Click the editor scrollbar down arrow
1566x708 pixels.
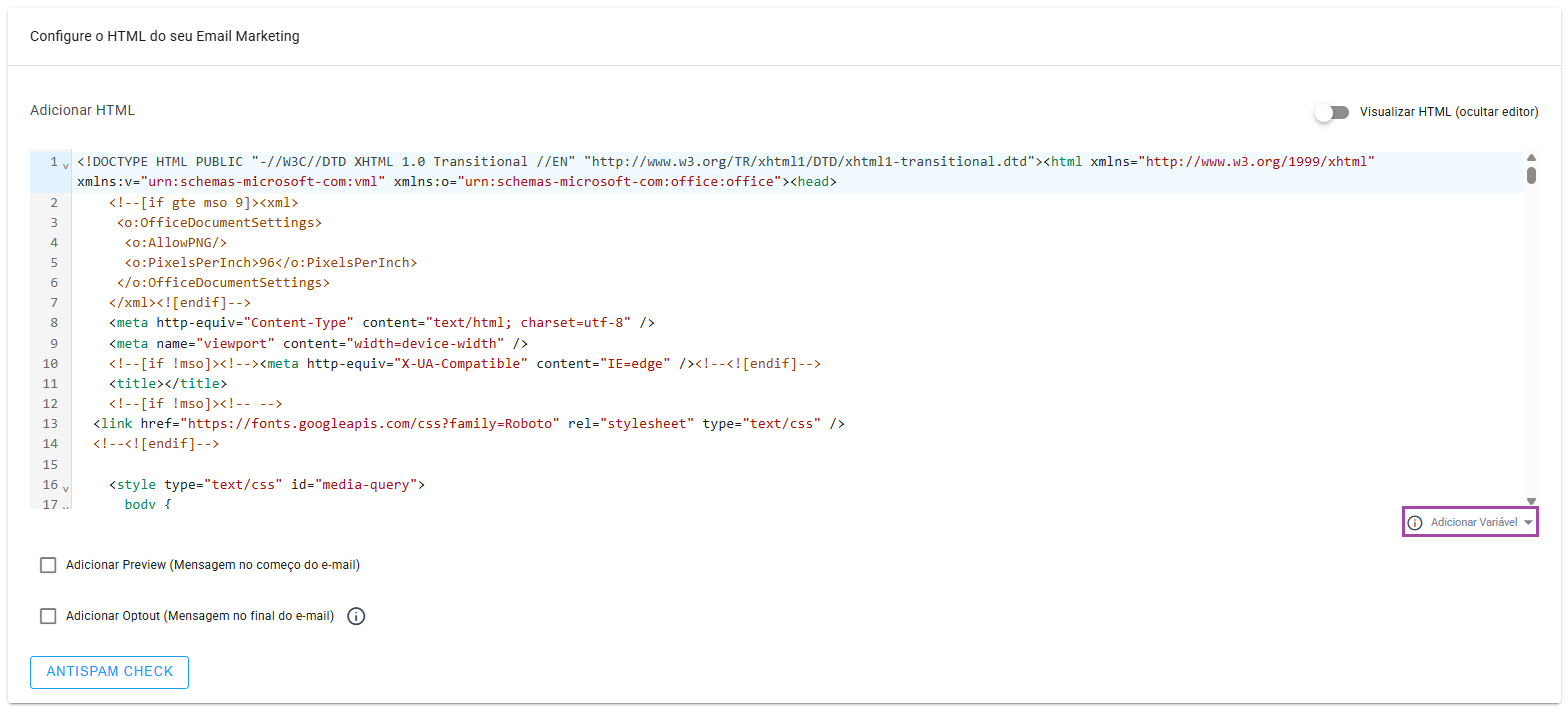pyautogui.click(x=1531, y=501)
